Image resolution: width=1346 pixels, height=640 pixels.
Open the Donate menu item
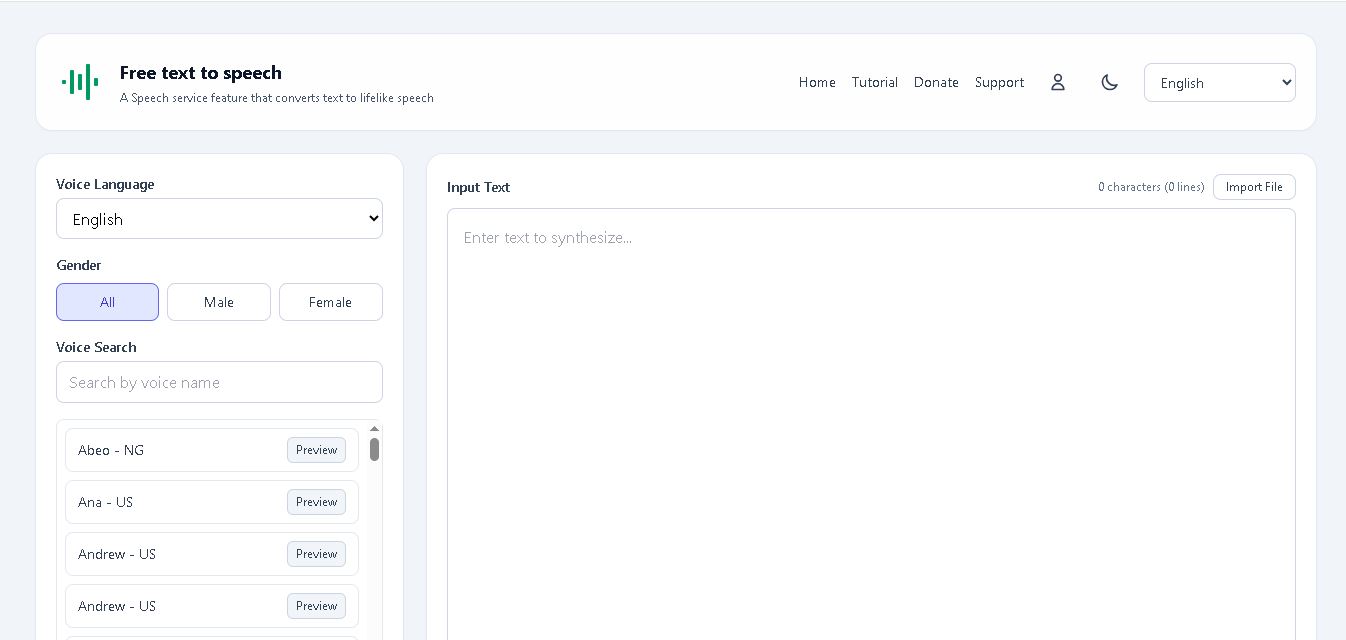click(x=936, y=82)
